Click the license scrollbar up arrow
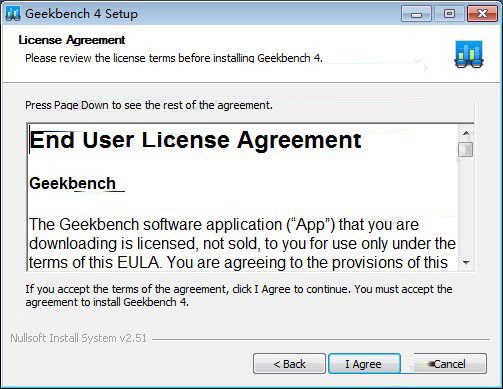503x389 pixels. click(x=466, y=133)
